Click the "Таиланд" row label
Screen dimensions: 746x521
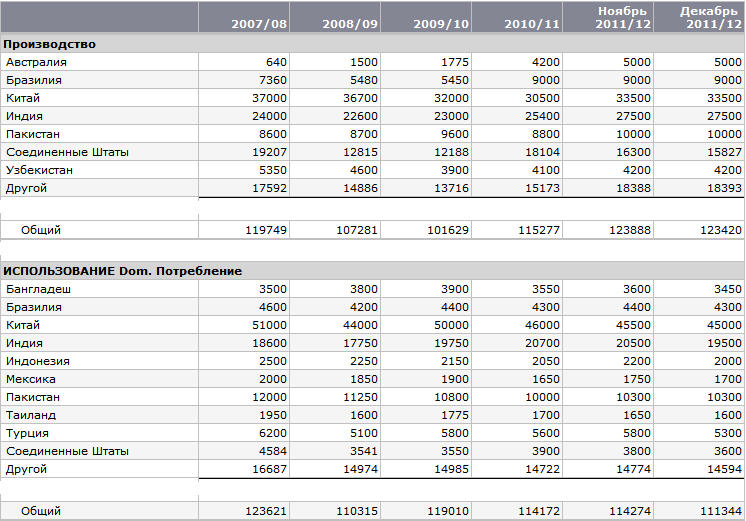click(x=31, y=415)
